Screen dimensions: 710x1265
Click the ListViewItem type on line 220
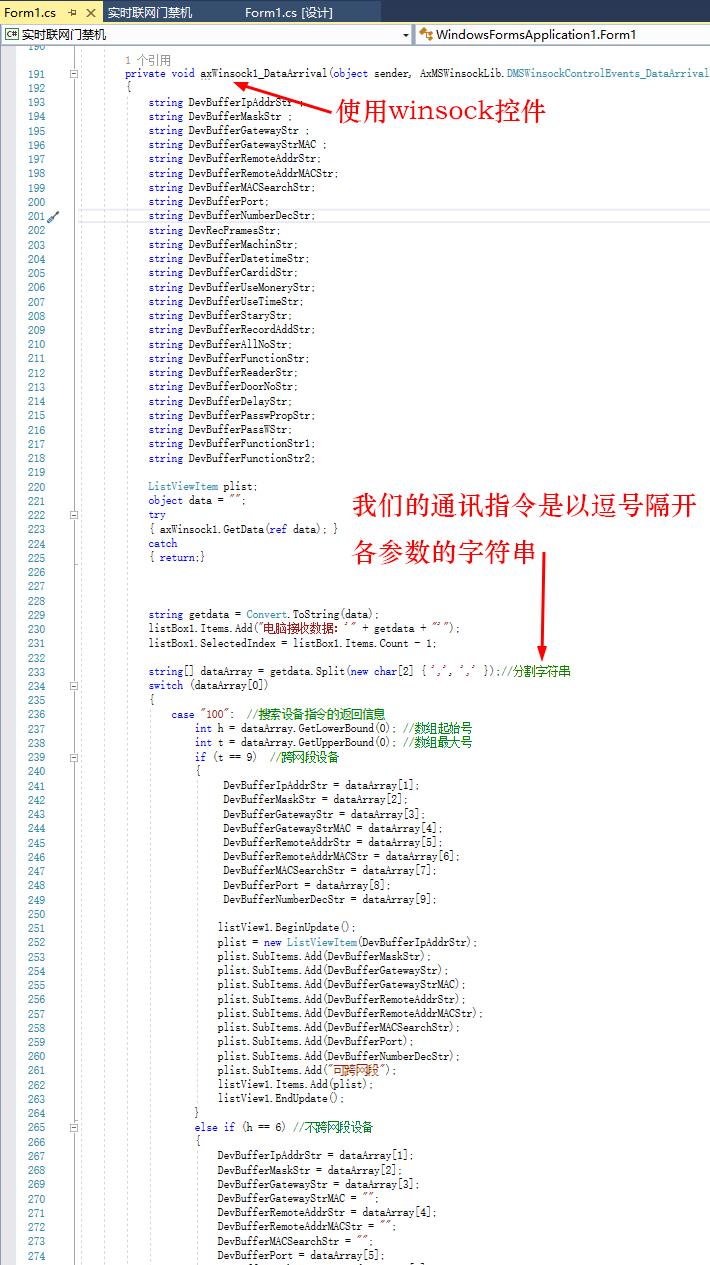coord(186,486)
